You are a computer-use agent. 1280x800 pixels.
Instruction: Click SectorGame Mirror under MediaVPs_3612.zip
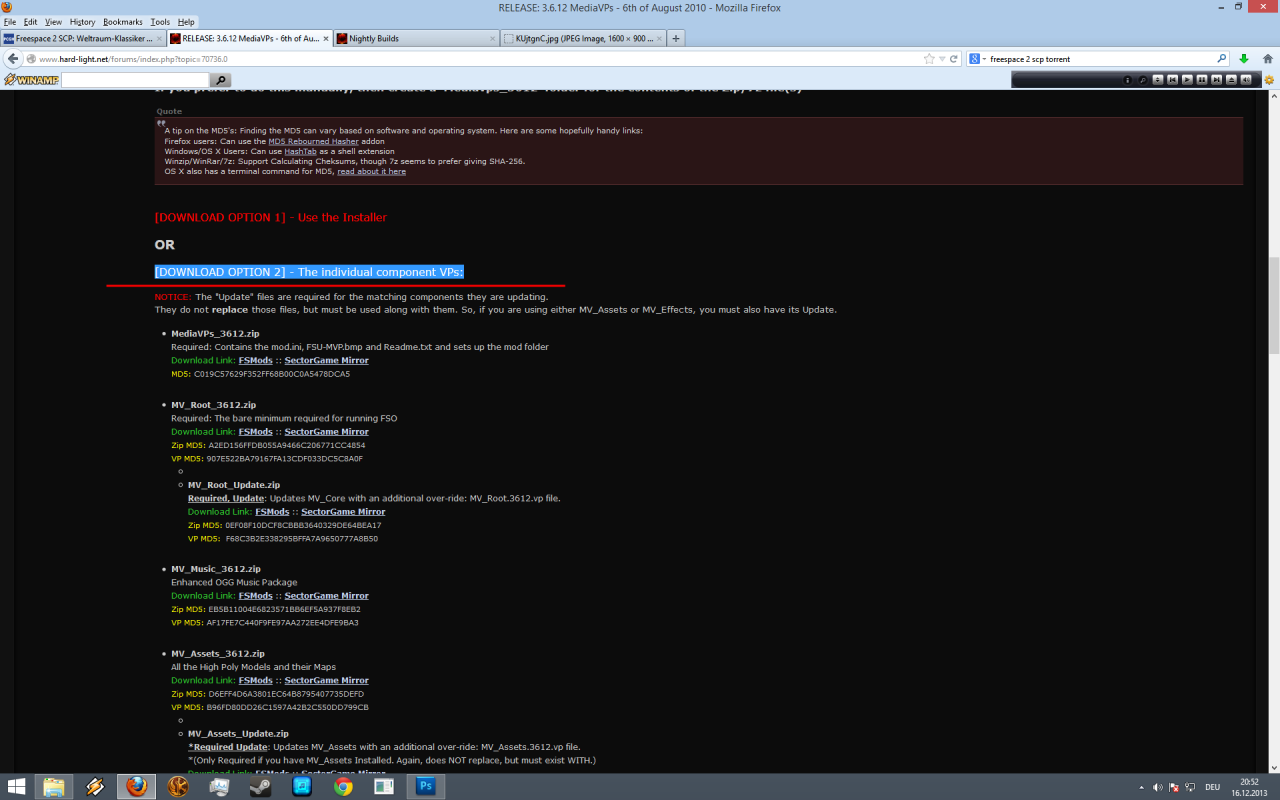pos(326,360)
